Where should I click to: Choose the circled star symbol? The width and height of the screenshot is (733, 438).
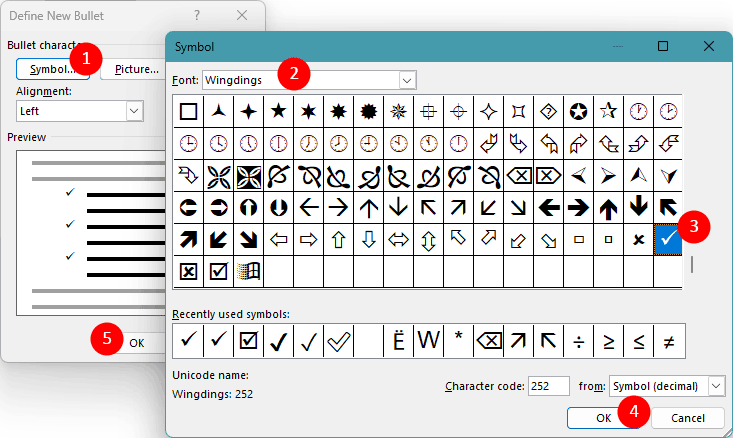[578, 112]
